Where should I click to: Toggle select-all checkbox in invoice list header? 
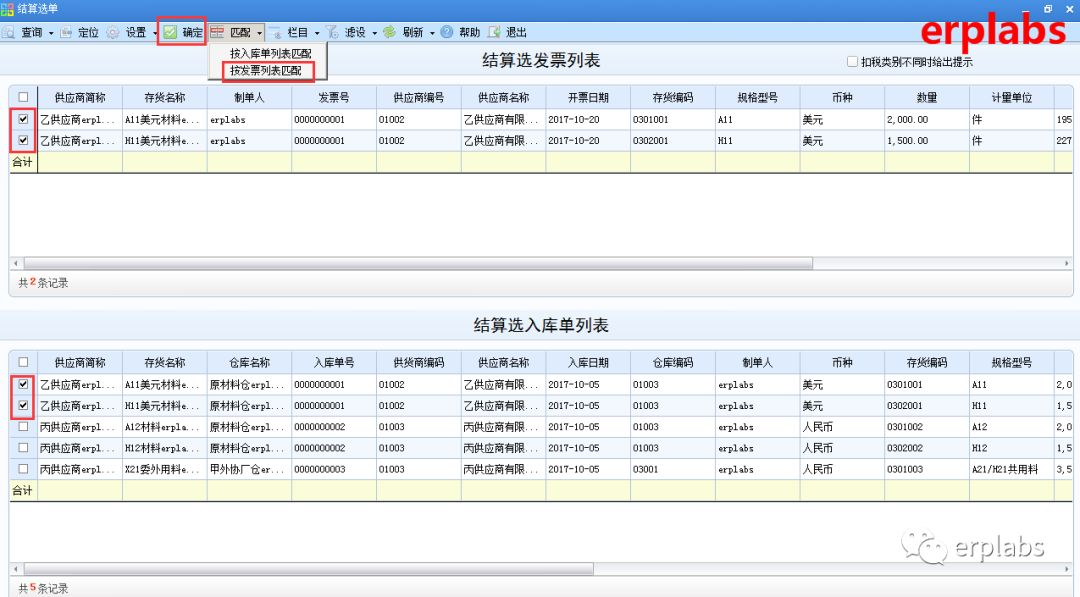pos(23,97)
